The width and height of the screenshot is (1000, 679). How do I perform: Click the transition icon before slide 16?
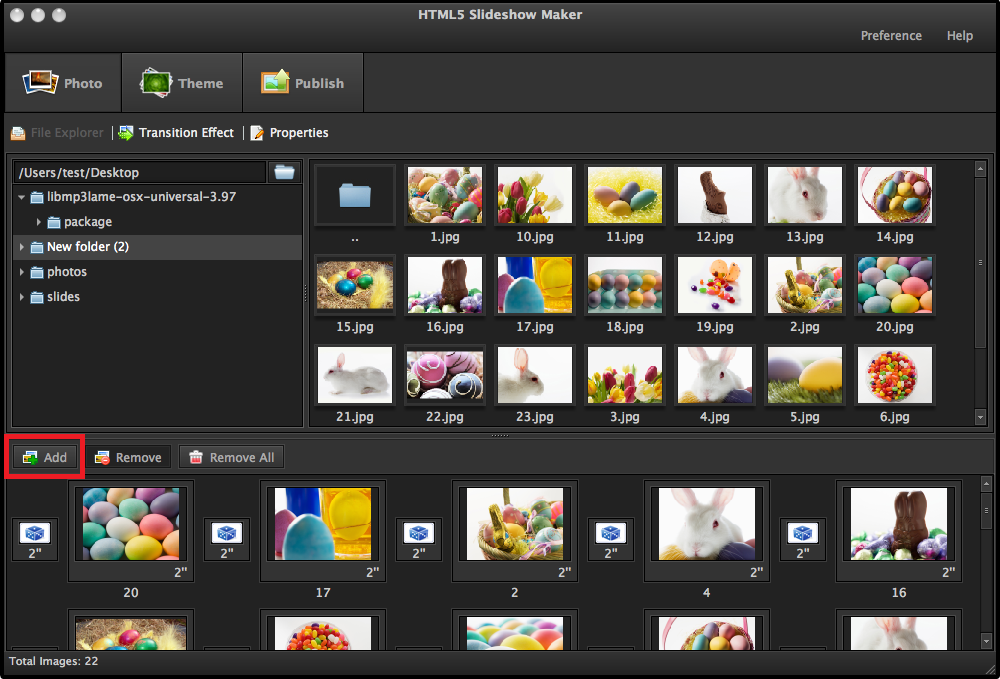803,533
